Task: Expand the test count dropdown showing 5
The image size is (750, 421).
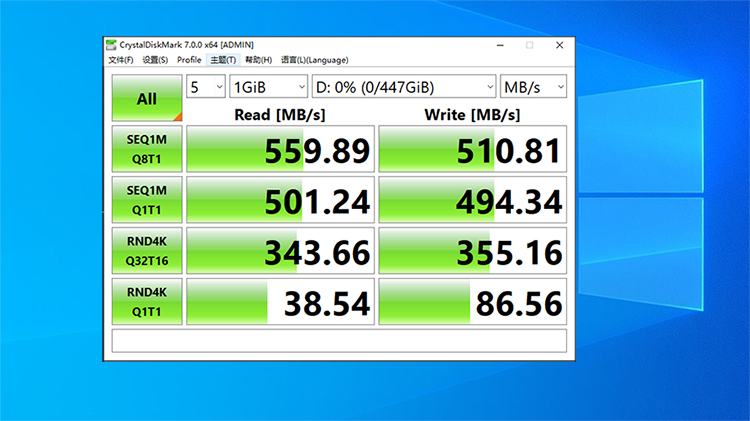Action: [206, 87]
